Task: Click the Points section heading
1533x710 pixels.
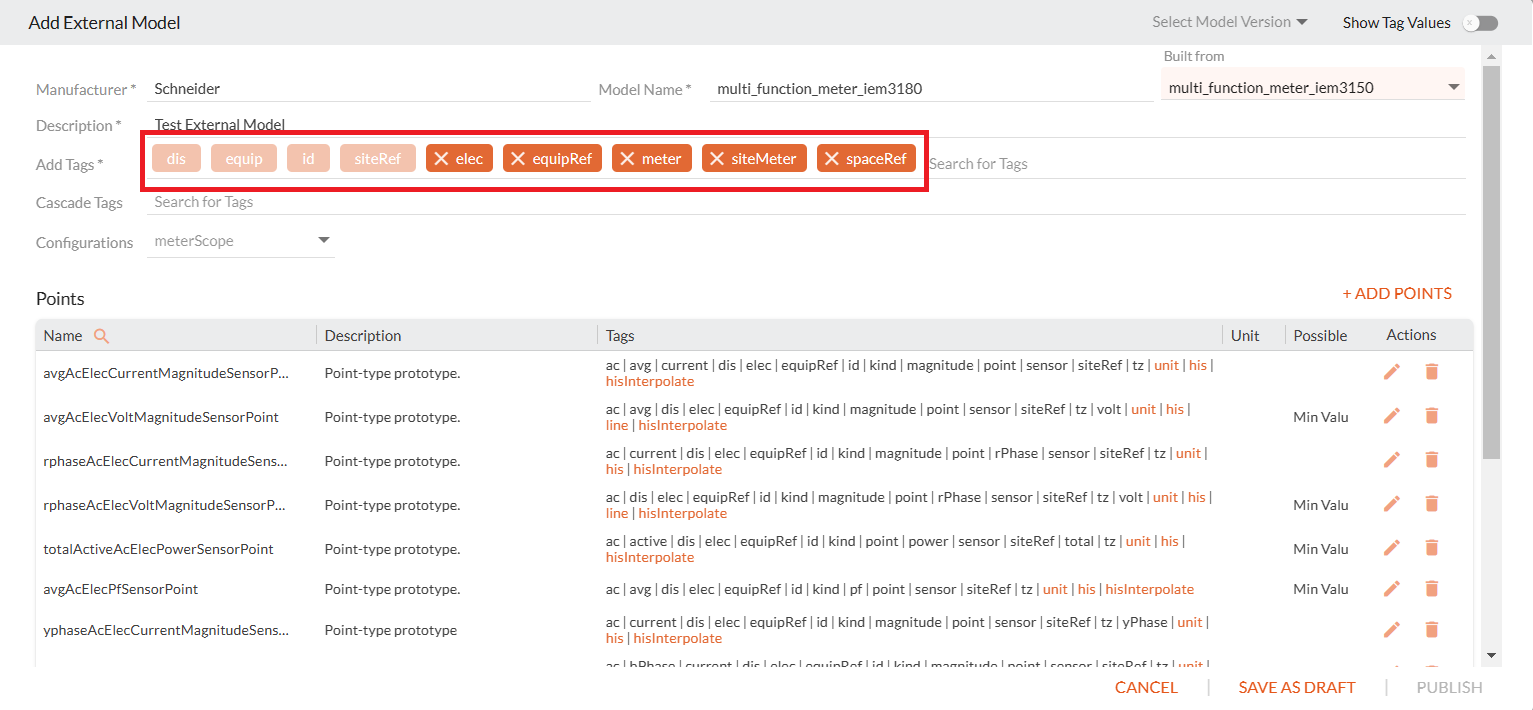Action: point(60,298)
